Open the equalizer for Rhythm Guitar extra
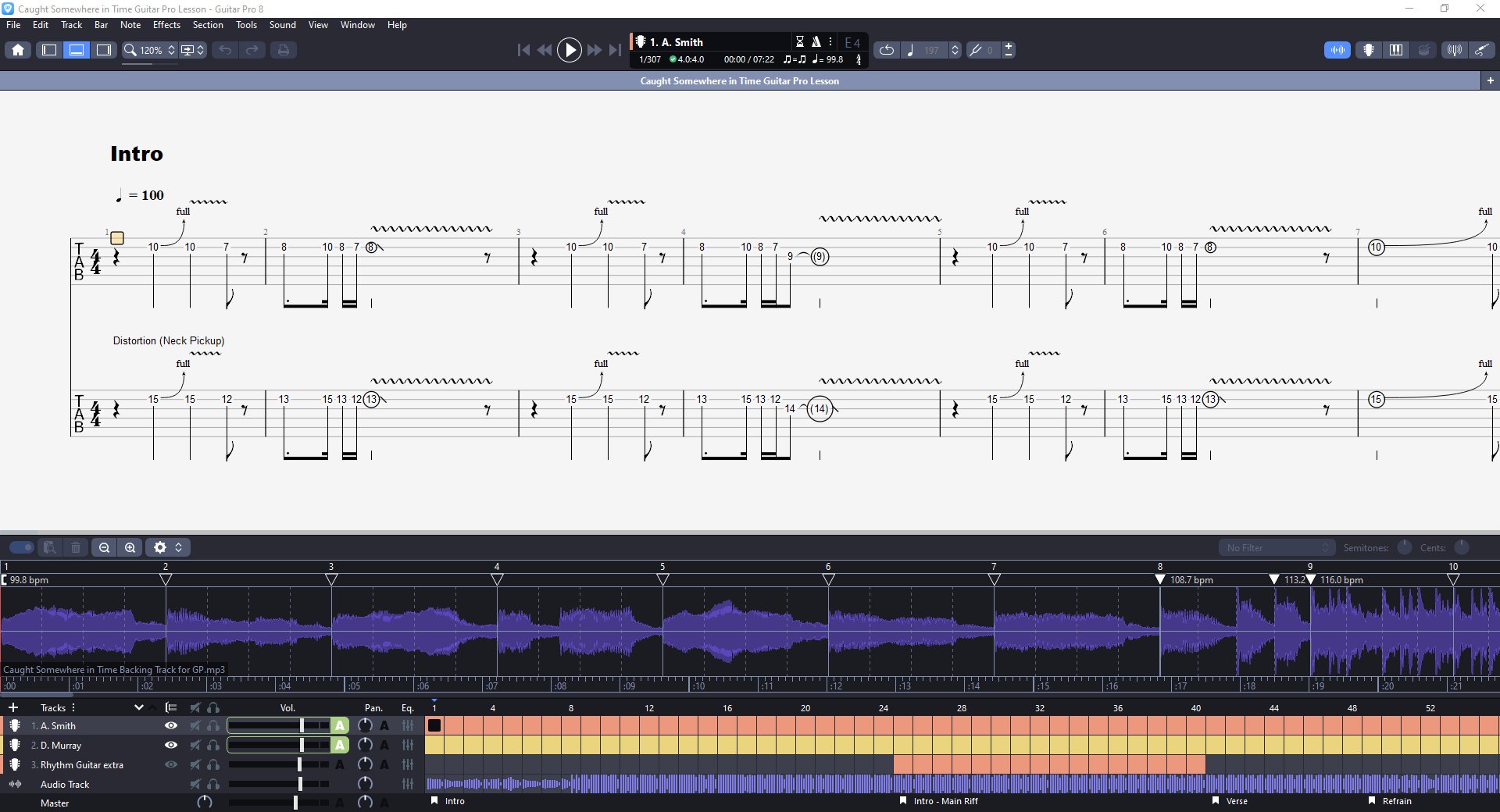 [x=408, y=764]
